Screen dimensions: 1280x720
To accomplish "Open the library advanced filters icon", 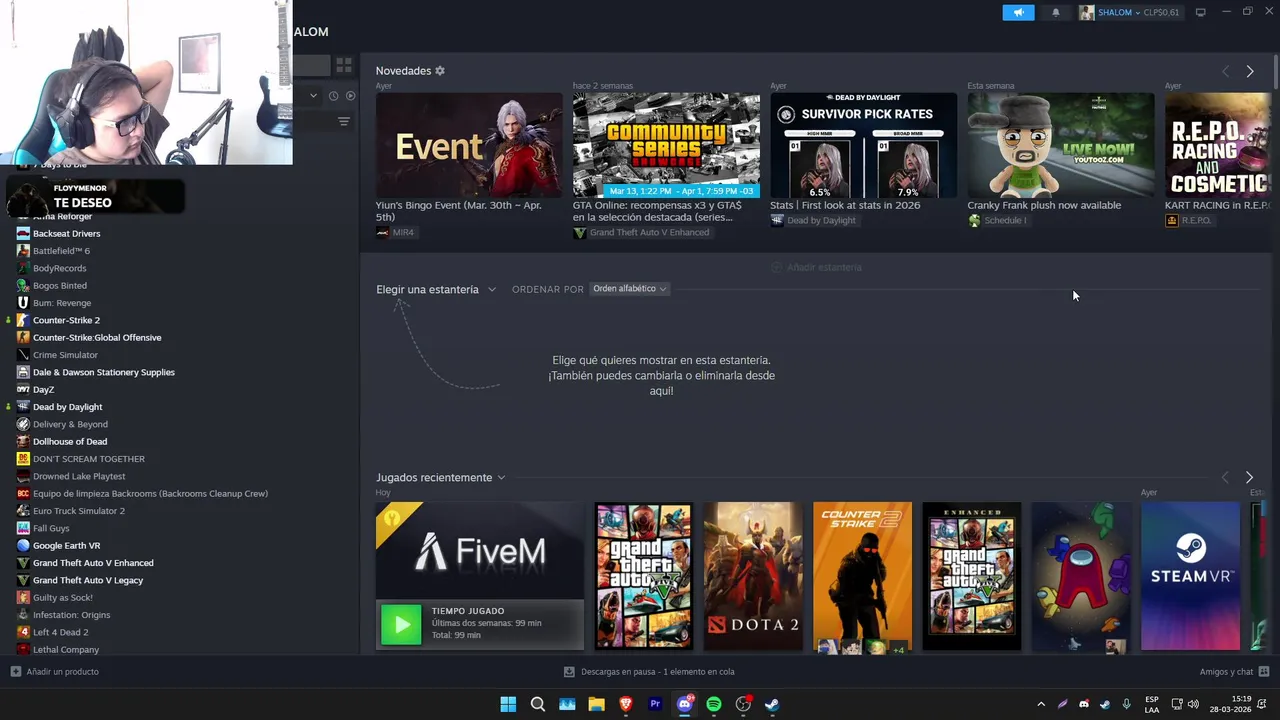I will pos(344,121).
